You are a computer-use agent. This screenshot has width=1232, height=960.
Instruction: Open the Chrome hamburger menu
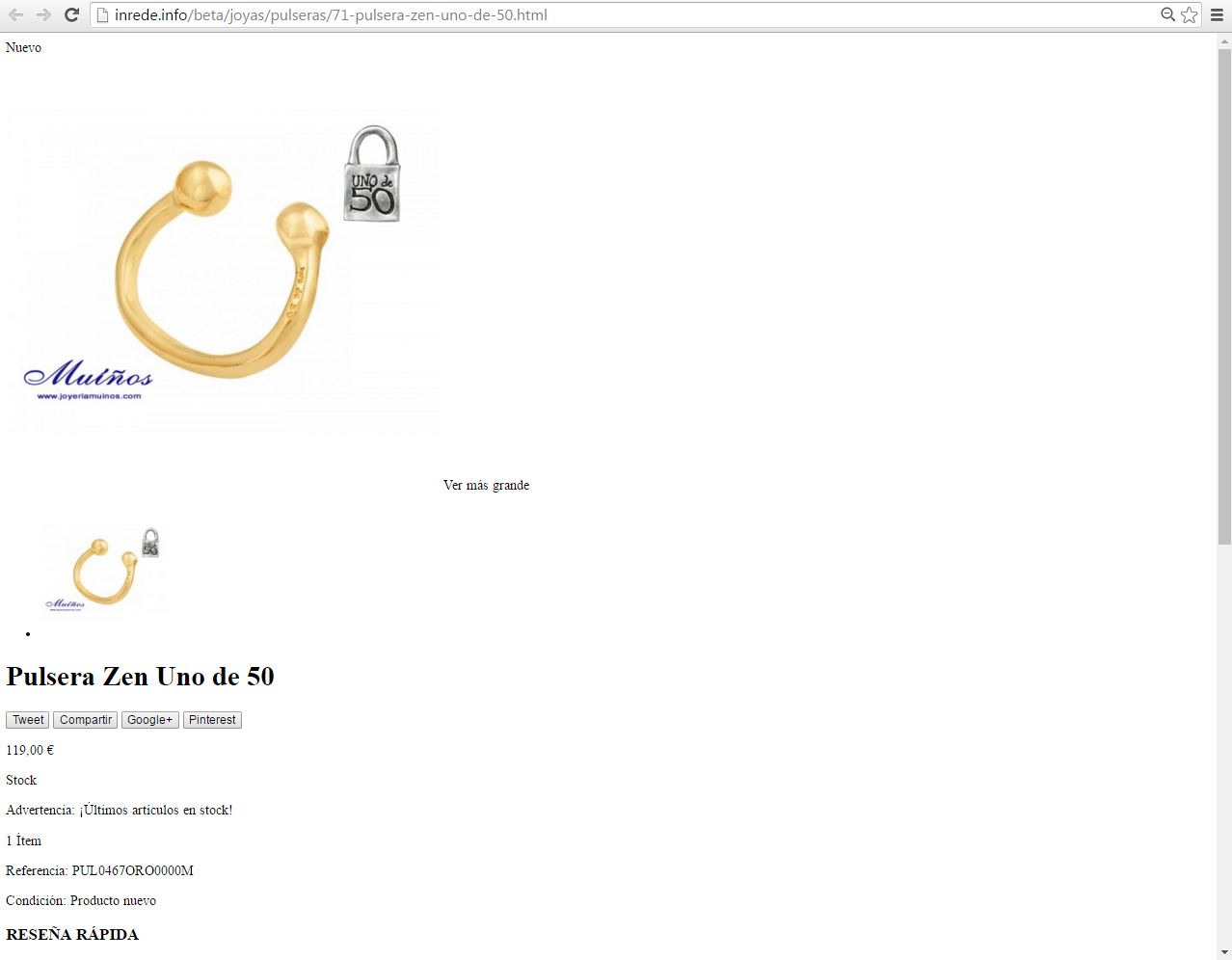click(x=1218, y=14)
